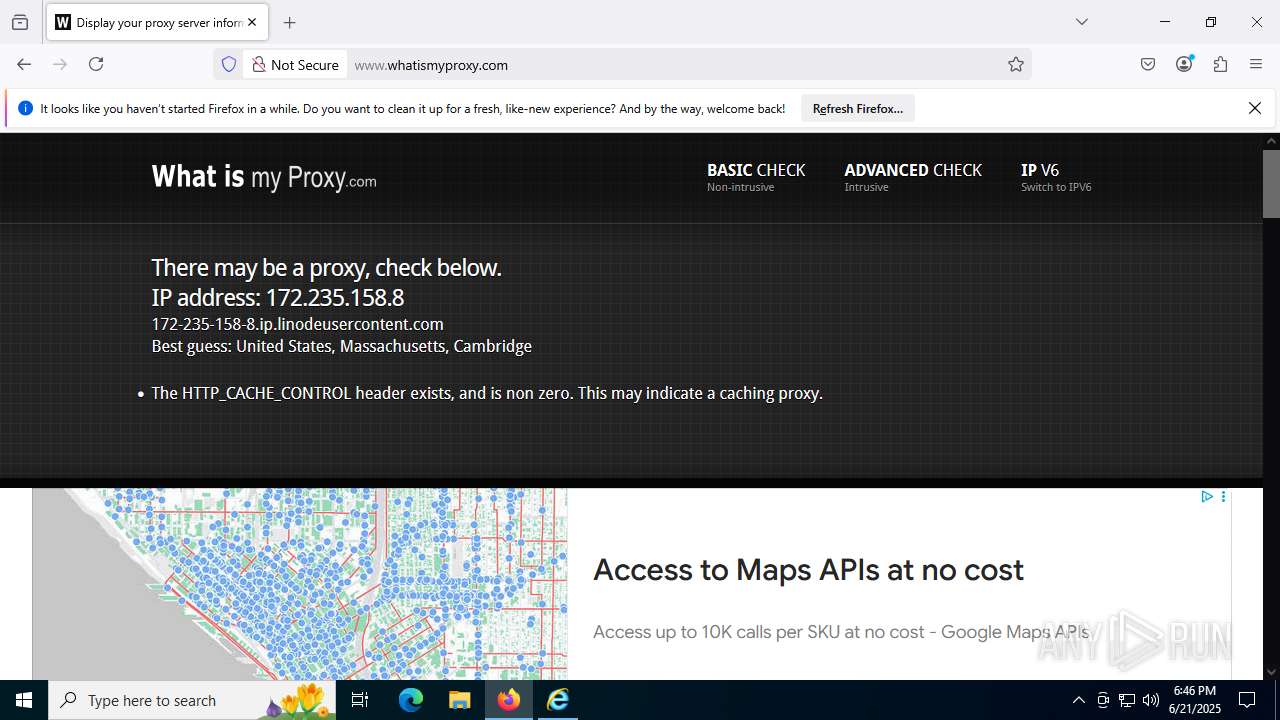Open the ADVANCED CHECK menu item
The width and height of the screenshot is (1280, 720).
913,177
